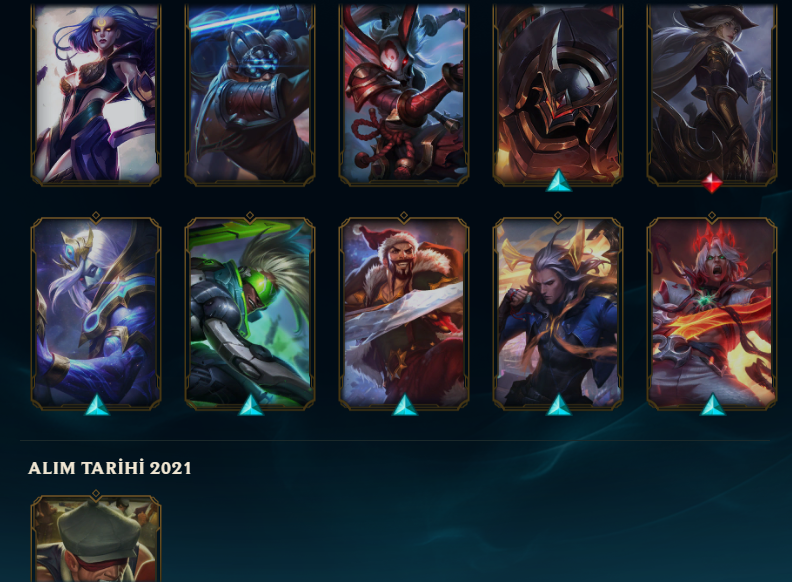Click the cyan gem on Santa skin card
Viewport: 792px width, 582px height.
(x=404, y=405)
